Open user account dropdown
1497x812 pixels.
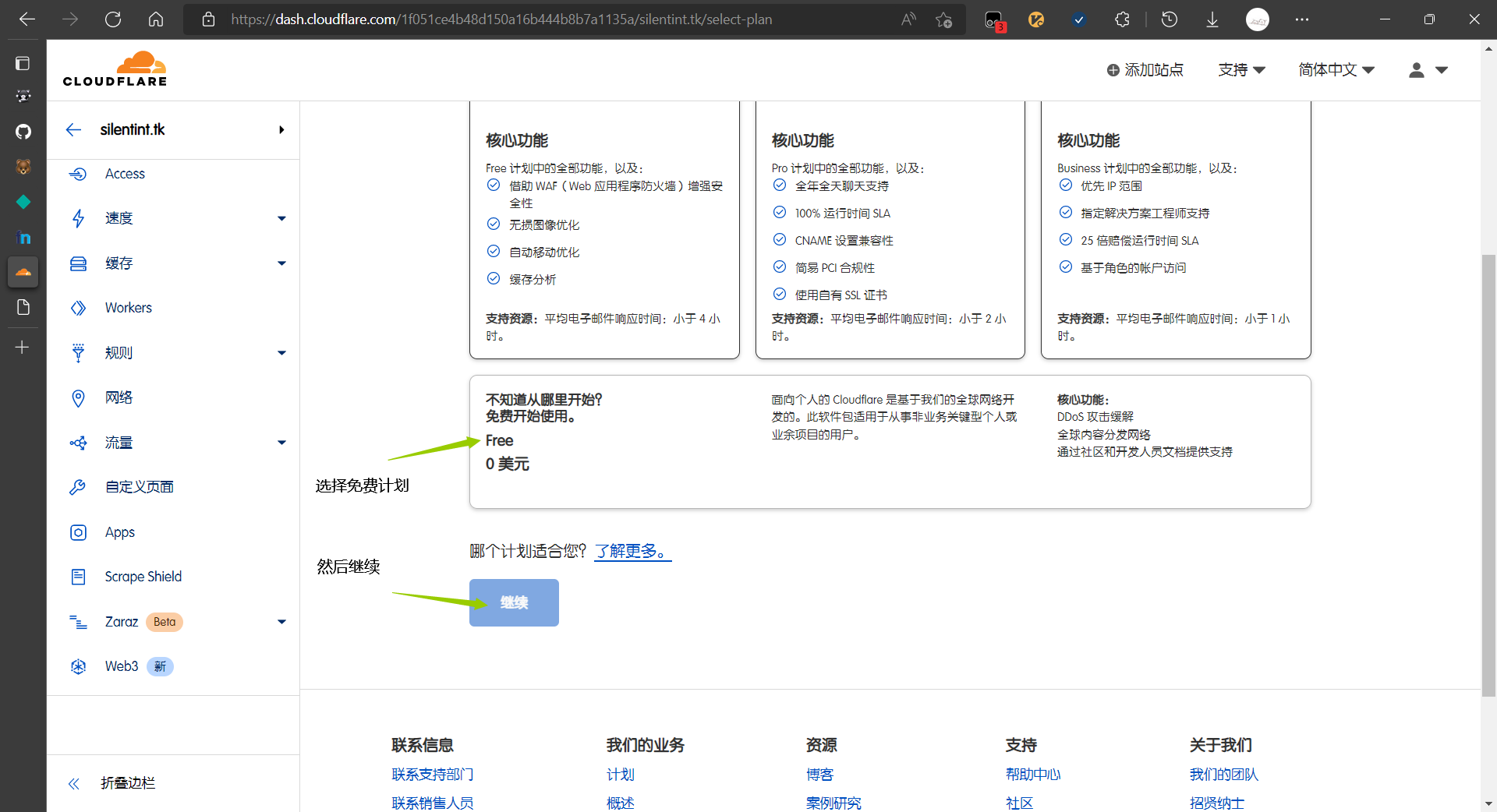point(1428,70)
